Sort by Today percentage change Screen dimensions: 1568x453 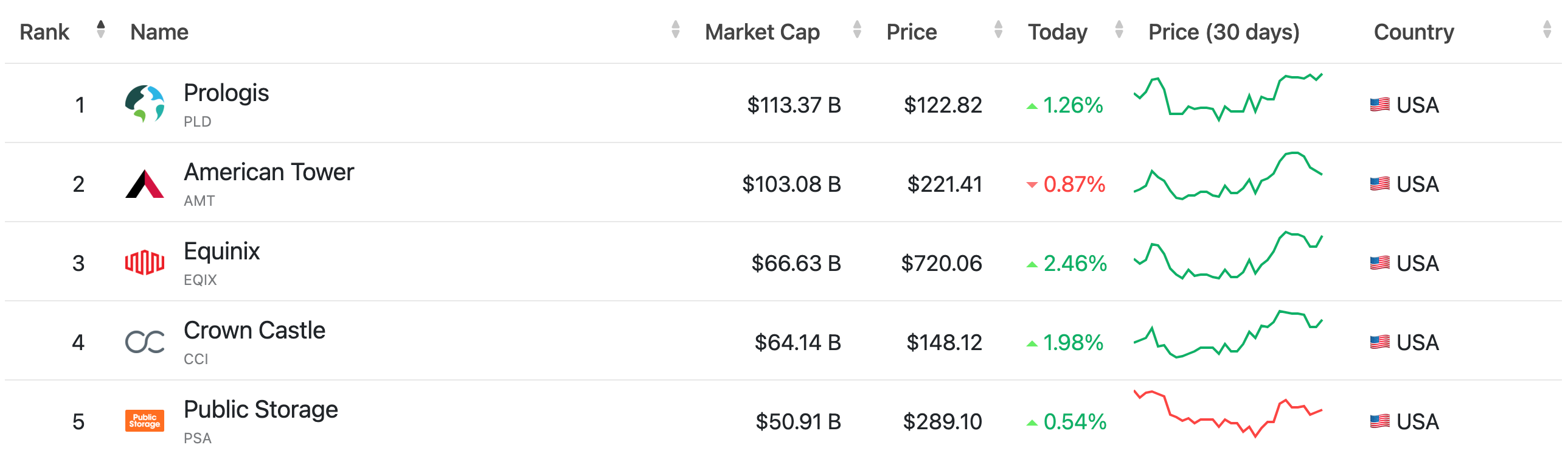click(1118, 30)
